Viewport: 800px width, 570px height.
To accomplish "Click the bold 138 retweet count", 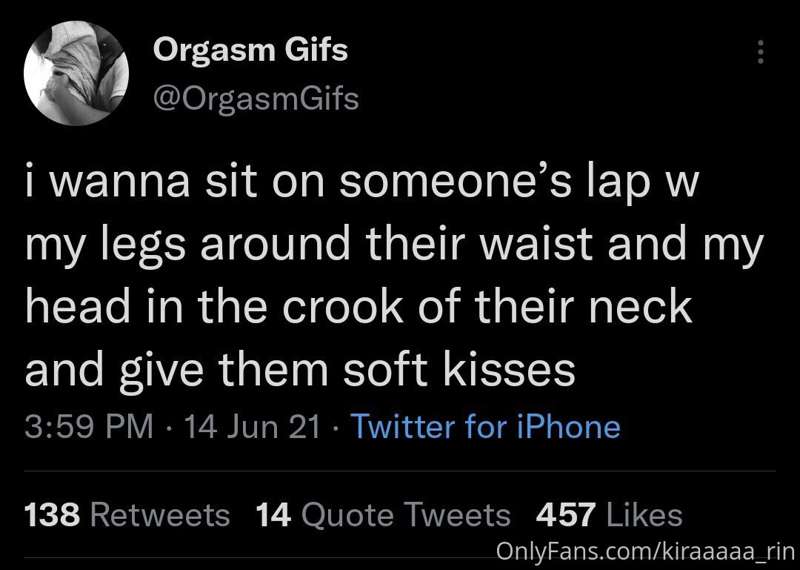I will pos(53,514).
